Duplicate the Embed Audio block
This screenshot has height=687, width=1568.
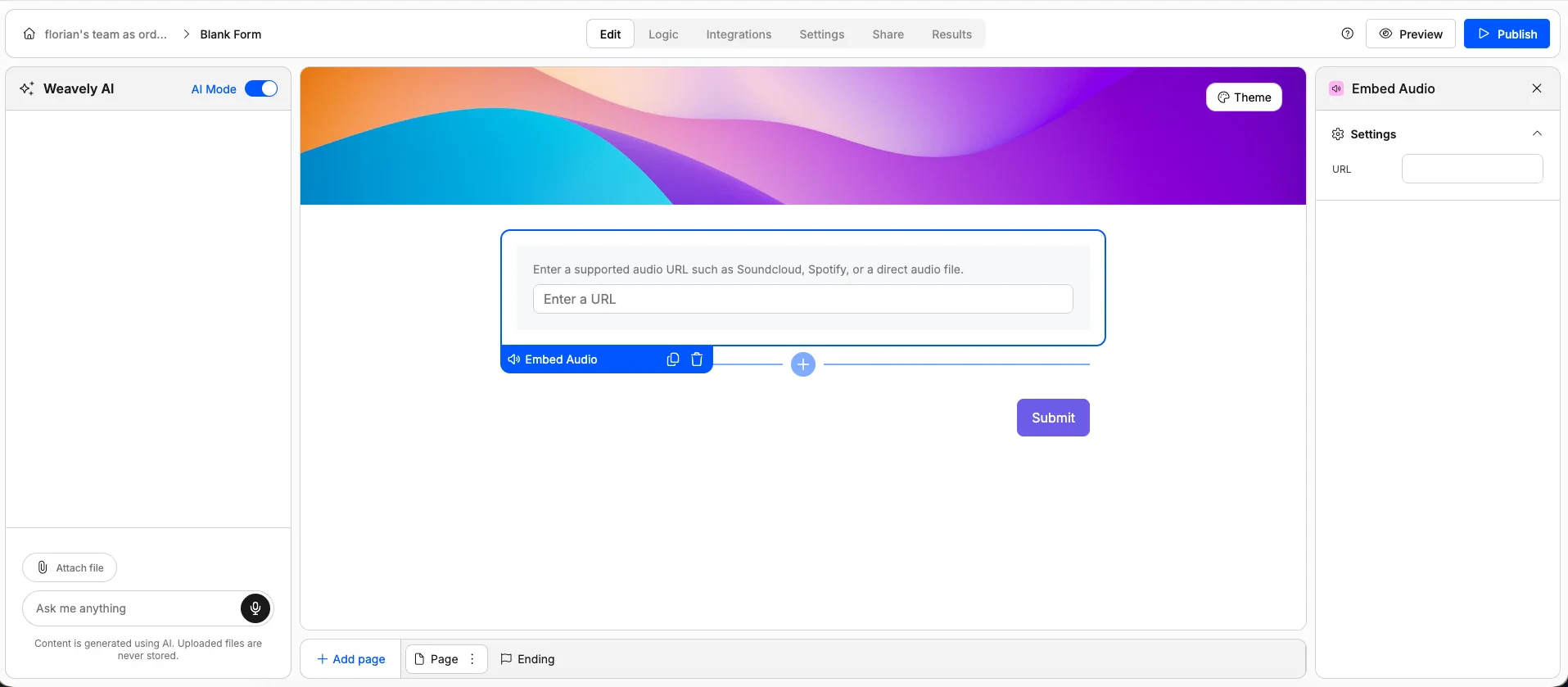[673, 359]
